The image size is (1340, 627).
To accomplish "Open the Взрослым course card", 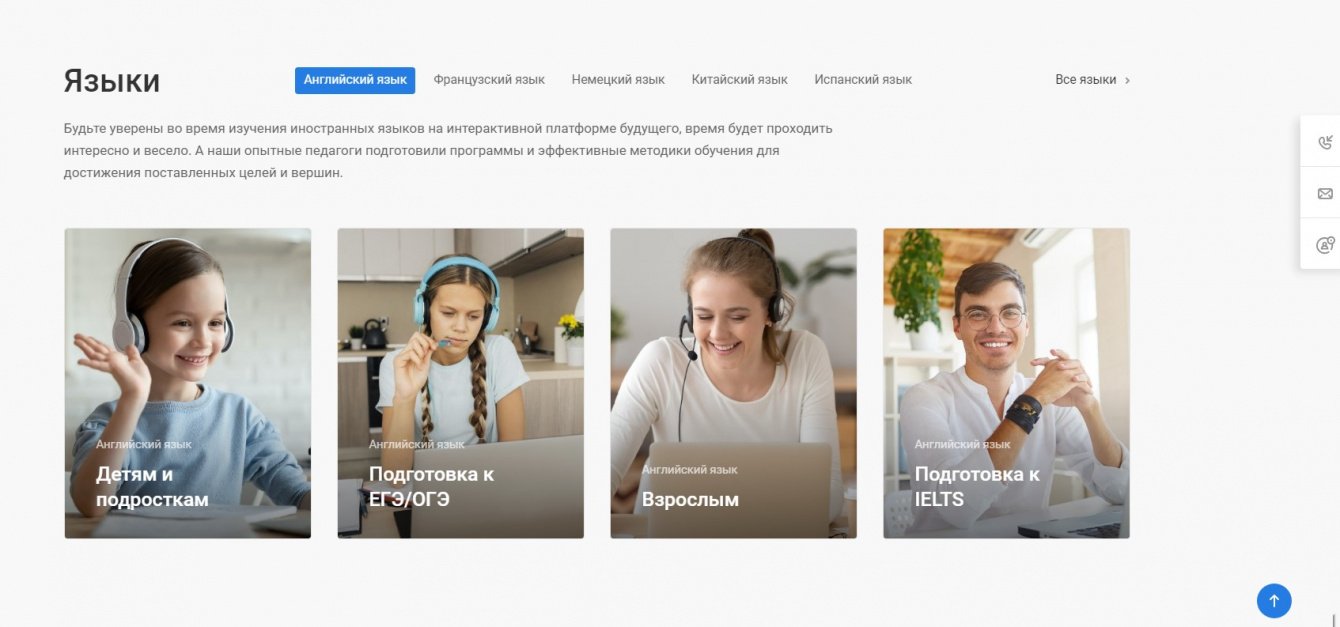I will click(x=734, y=383).
